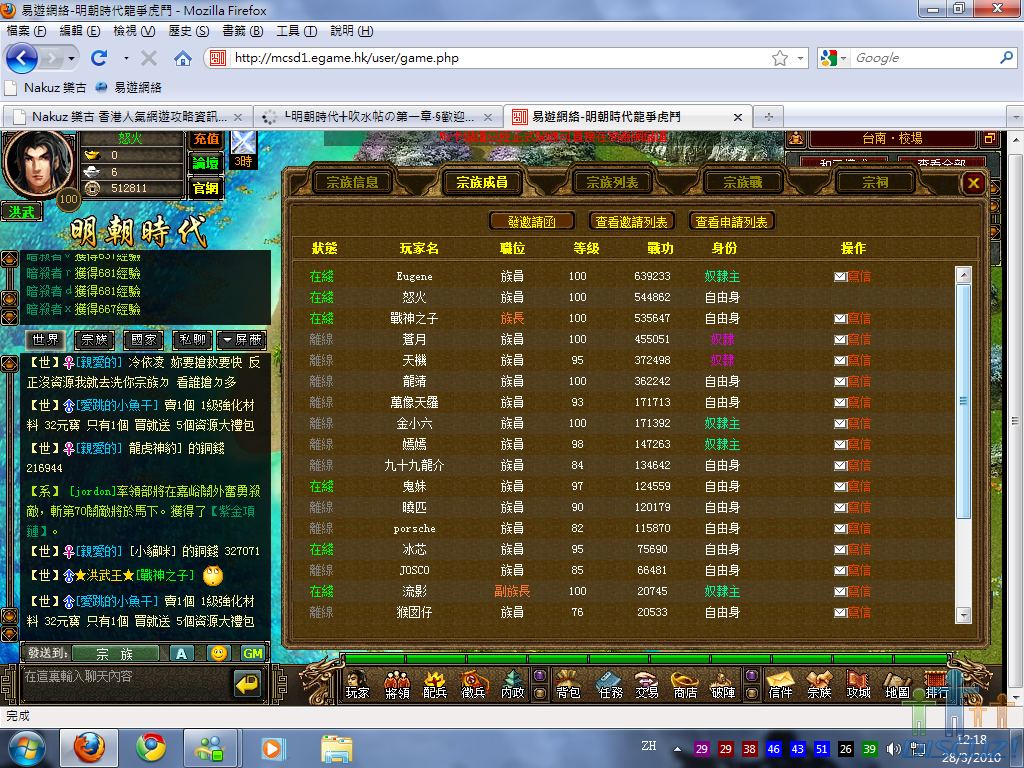
Task: Open the 任務 quests icon
Action: pos(610,684)
